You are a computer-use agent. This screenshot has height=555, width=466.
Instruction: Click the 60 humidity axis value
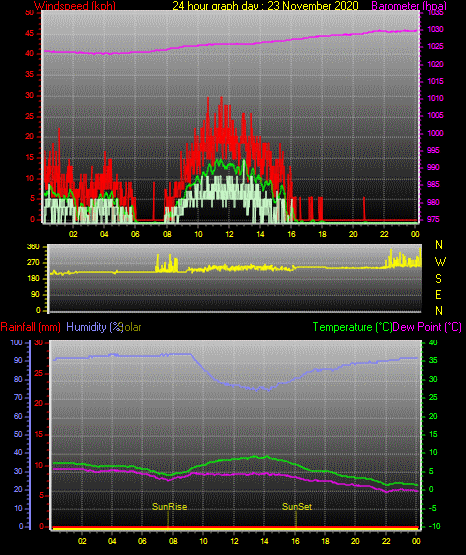pyautogui.click(x=18, y=417)
